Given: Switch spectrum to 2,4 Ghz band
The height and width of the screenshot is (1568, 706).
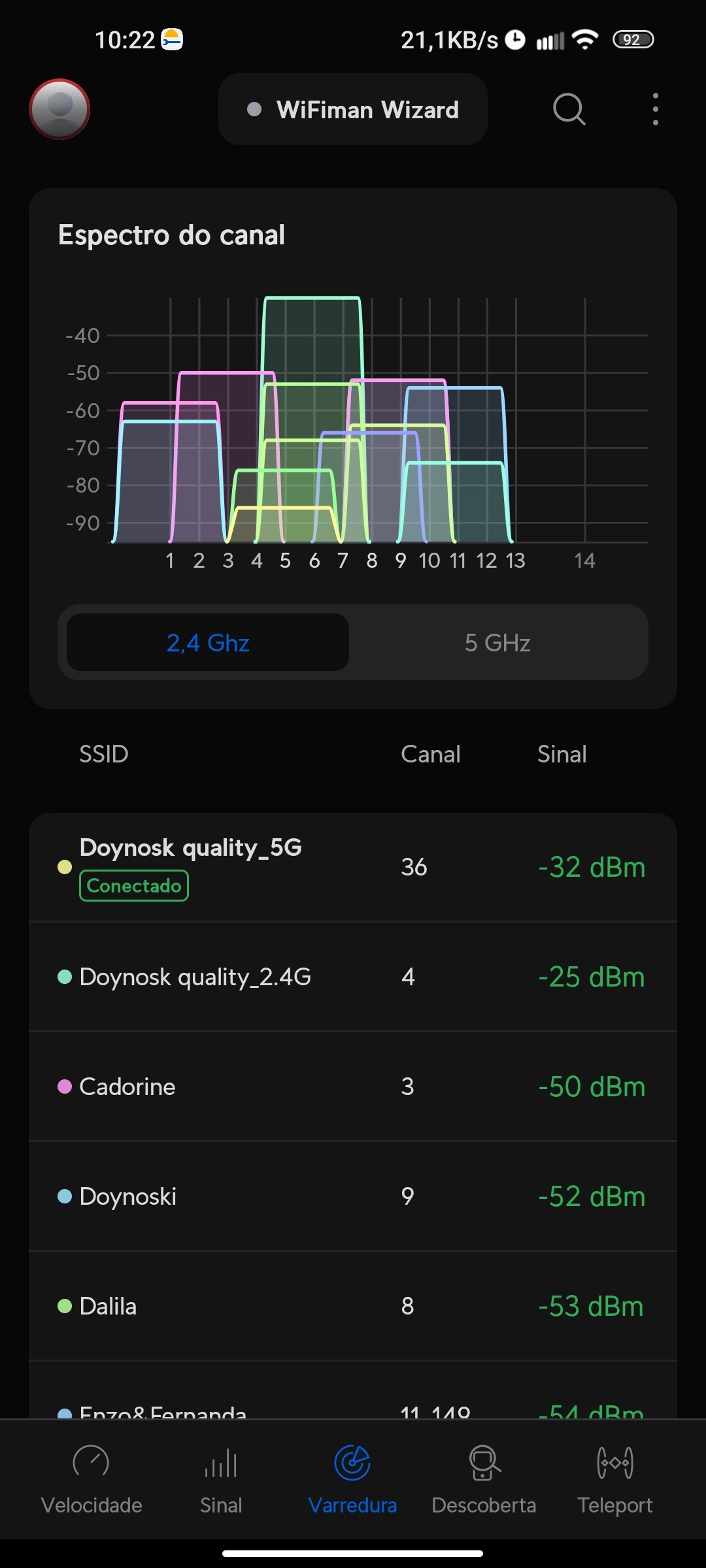Looking at the screenshot, I should [208, 643].
